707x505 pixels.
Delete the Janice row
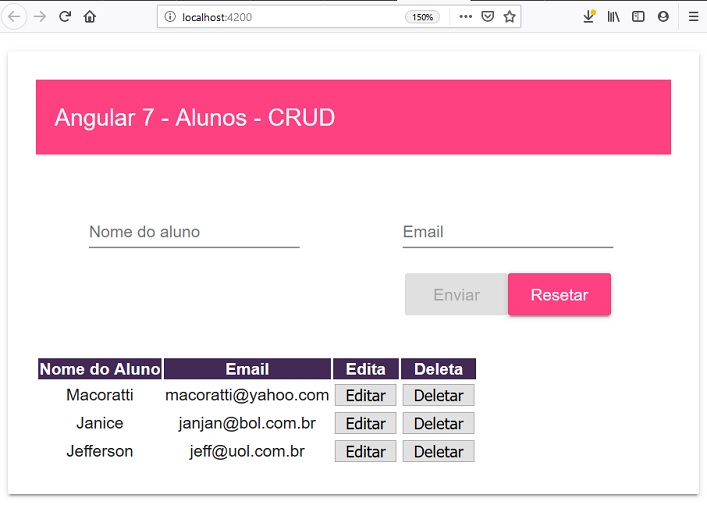point(438,423)
